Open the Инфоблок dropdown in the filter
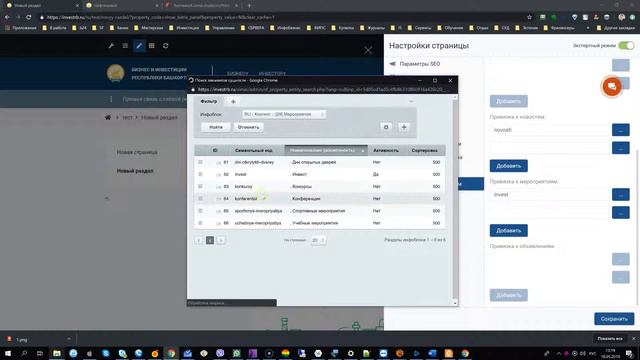The image size is (640, 360). click(284, 114)
